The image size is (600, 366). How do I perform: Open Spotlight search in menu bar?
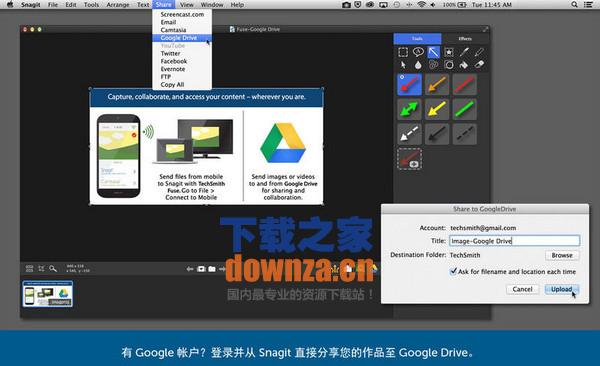tap(574, 5)
